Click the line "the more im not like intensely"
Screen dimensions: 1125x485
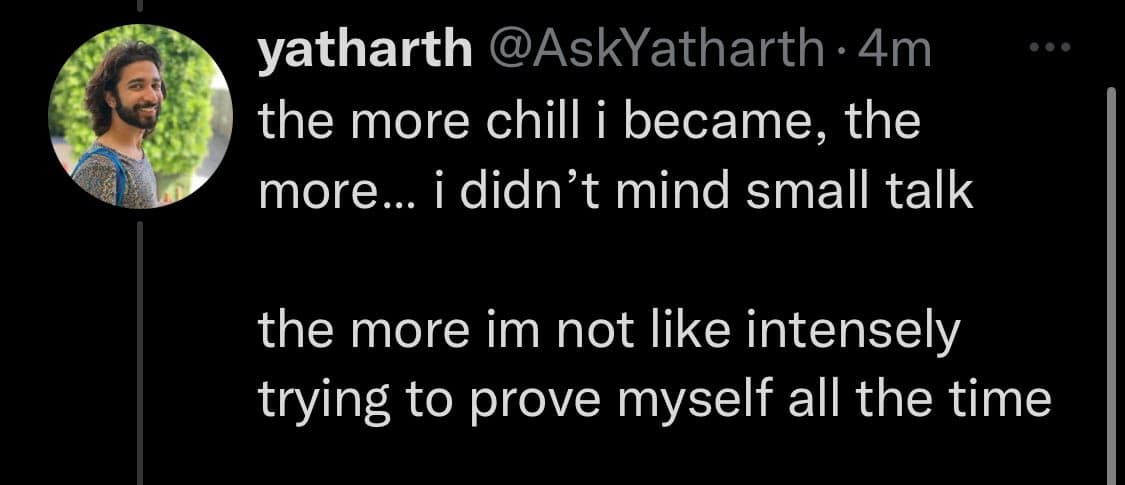coord(608,333)
